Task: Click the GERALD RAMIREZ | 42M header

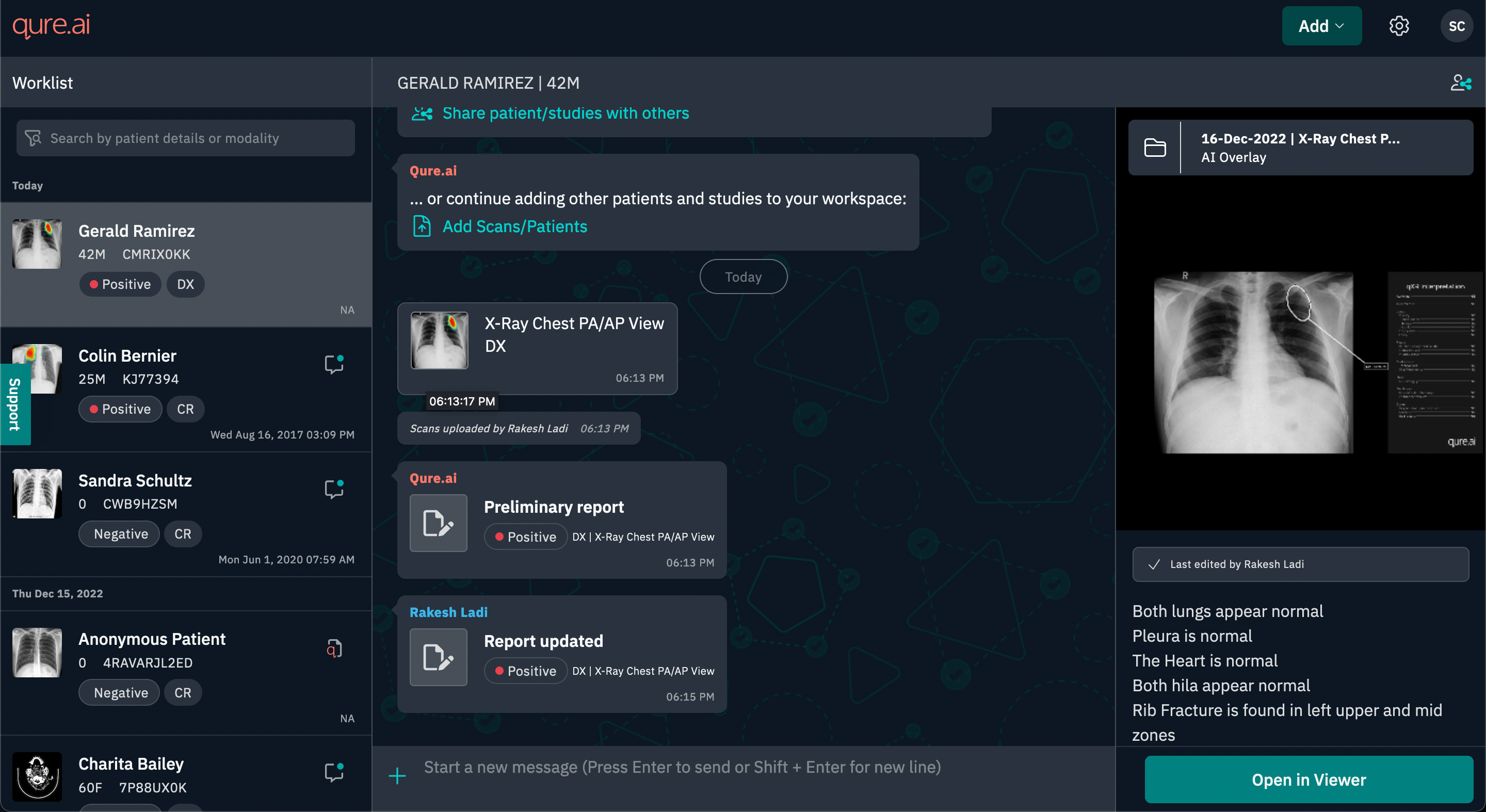Action: coord(488,83)
